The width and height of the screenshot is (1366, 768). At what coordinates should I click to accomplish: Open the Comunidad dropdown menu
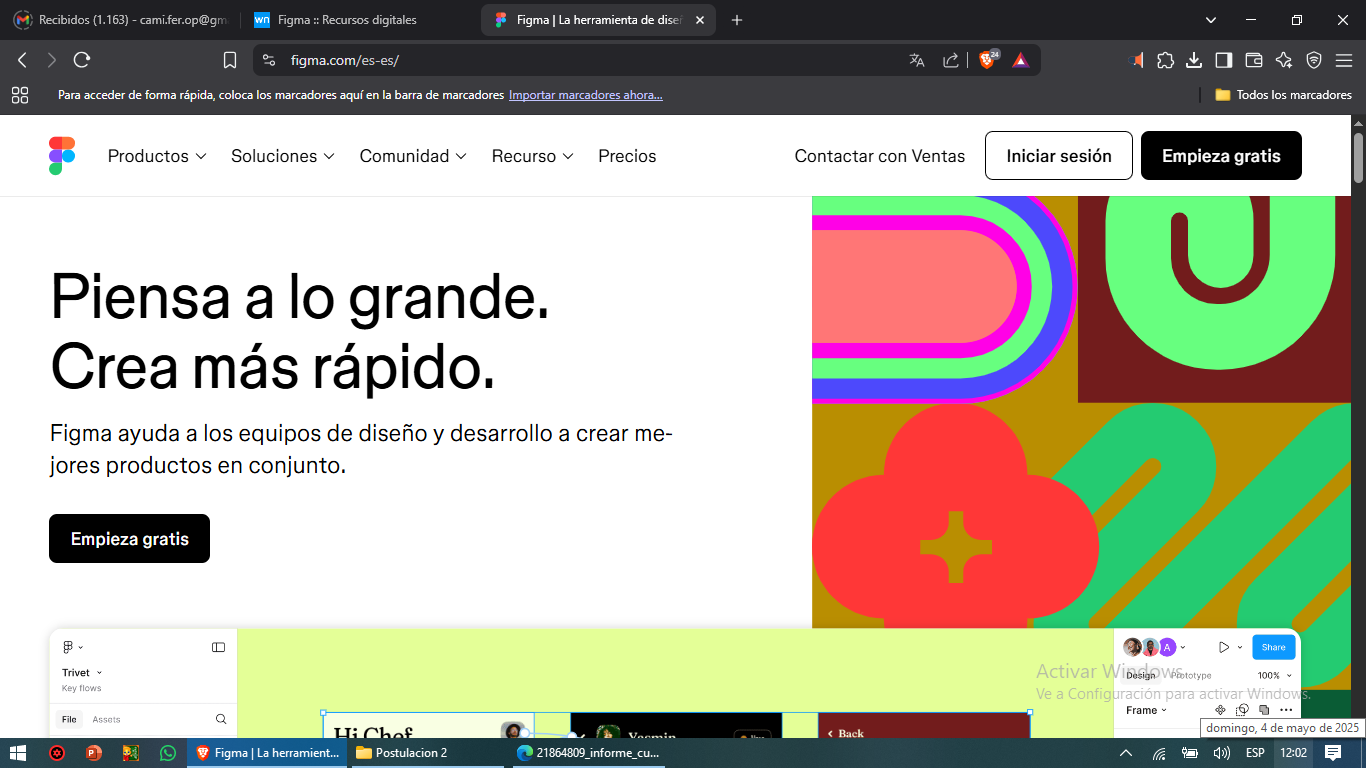413,156
